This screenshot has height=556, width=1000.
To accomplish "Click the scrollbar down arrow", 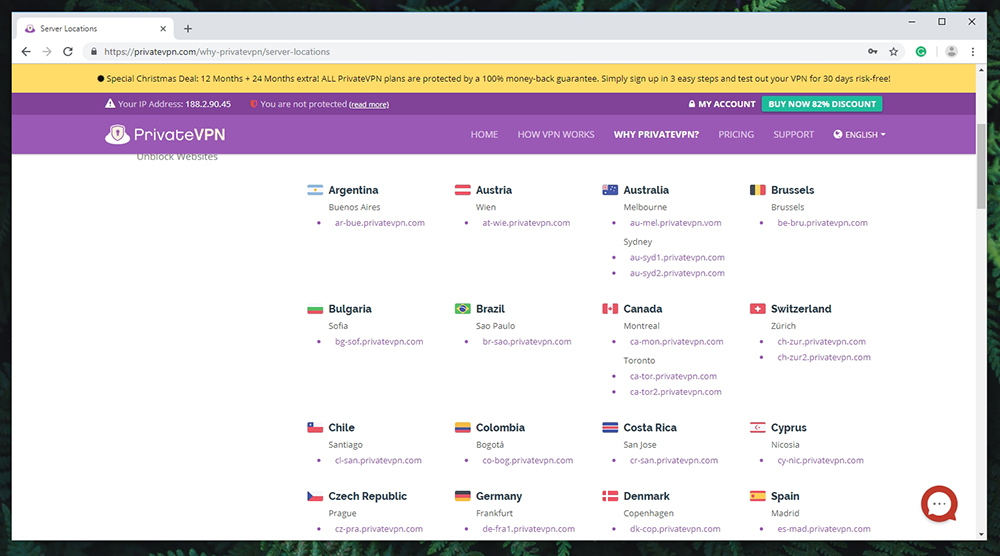I will [981, 534].
